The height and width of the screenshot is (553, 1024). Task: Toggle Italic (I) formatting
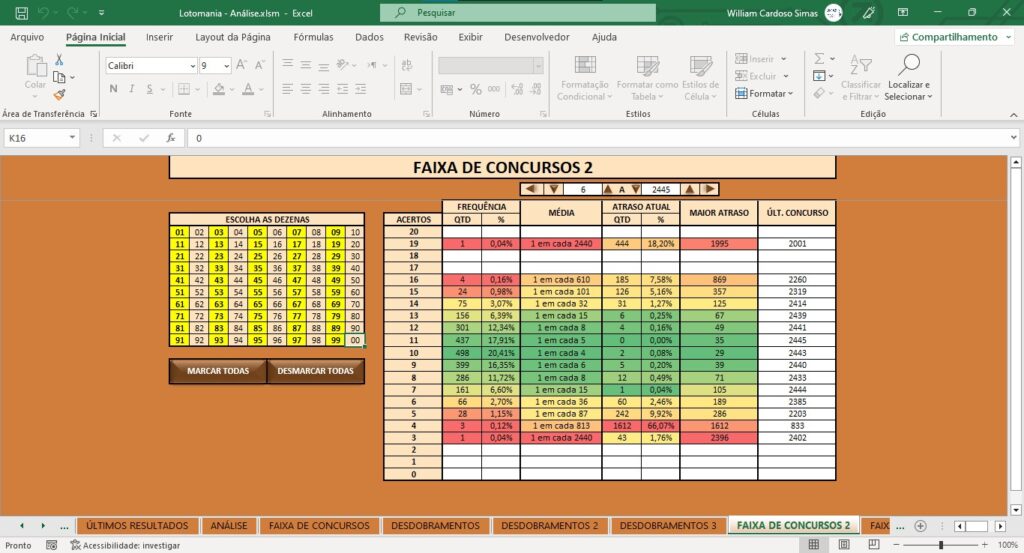tap(131, 89)
